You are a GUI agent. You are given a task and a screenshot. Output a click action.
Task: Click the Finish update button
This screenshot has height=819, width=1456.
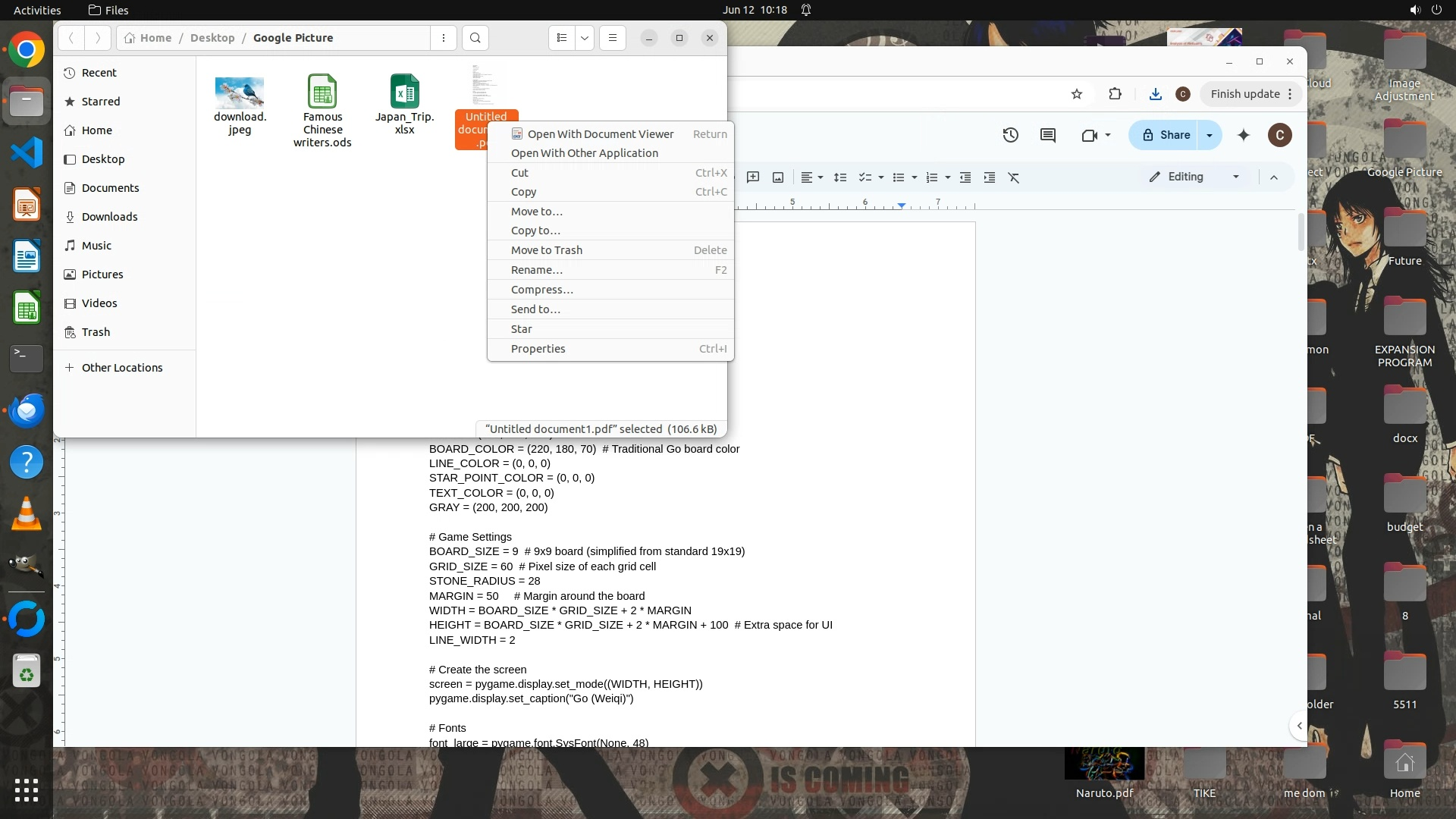pyautogui.click(x=1245, y=94)
